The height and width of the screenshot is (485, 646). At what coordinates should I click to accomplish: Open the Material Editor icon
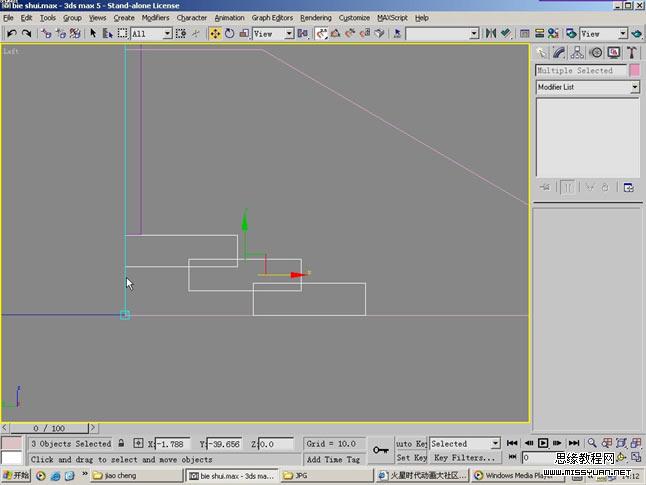coord(553,33)
